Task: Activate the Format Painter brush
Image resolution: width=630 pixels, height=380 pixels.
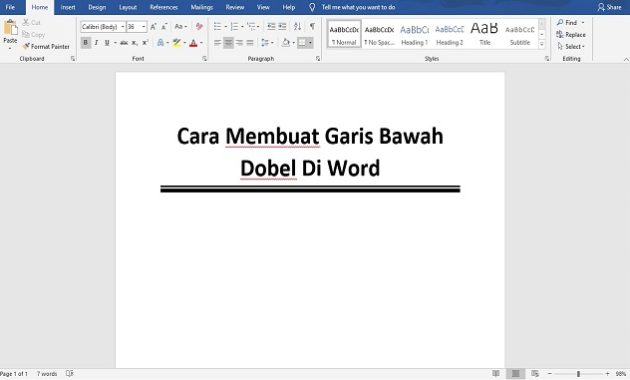Action: [x=26, y=47]
